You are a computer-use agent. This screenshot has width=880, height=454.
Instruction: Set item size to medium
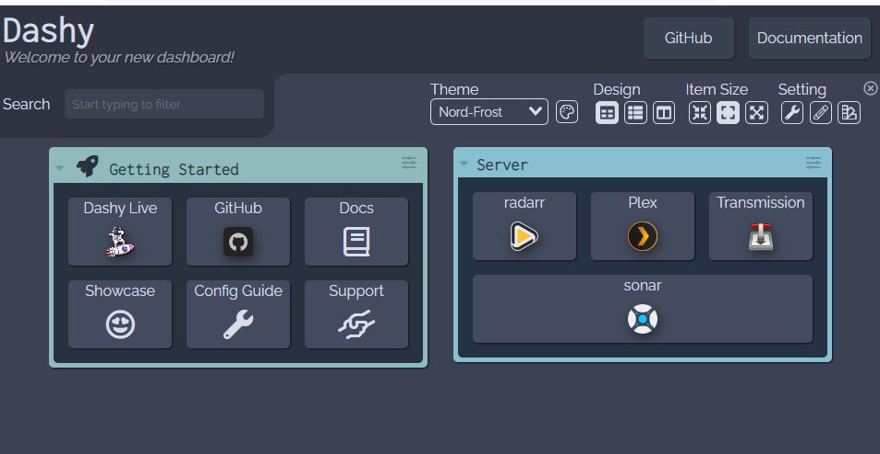coord(728,113)
